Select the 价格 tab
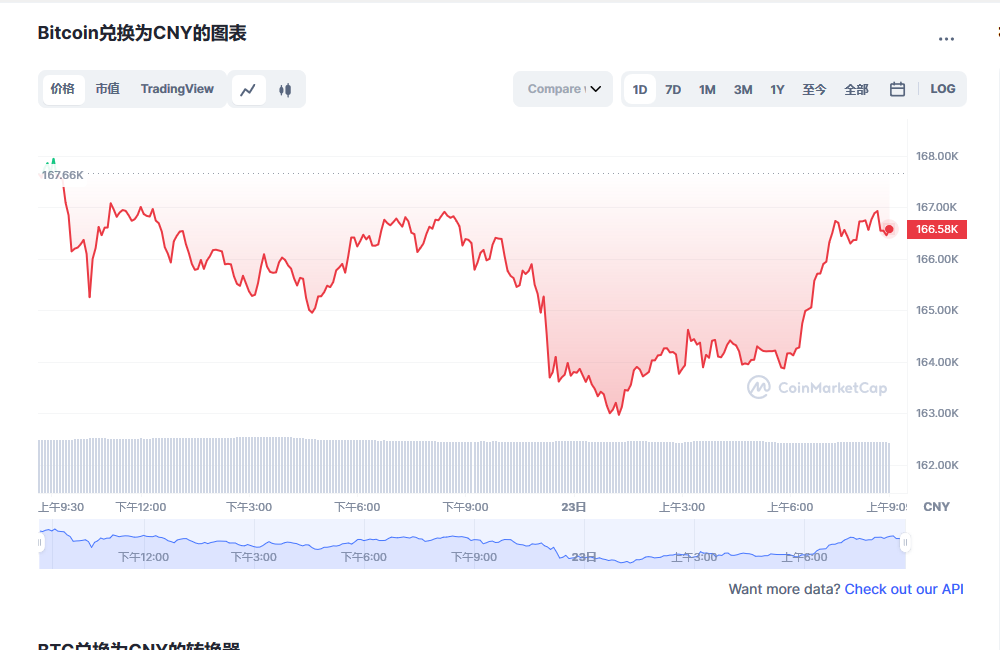The width and height of the screenshot is (1000, 650). 62,89
